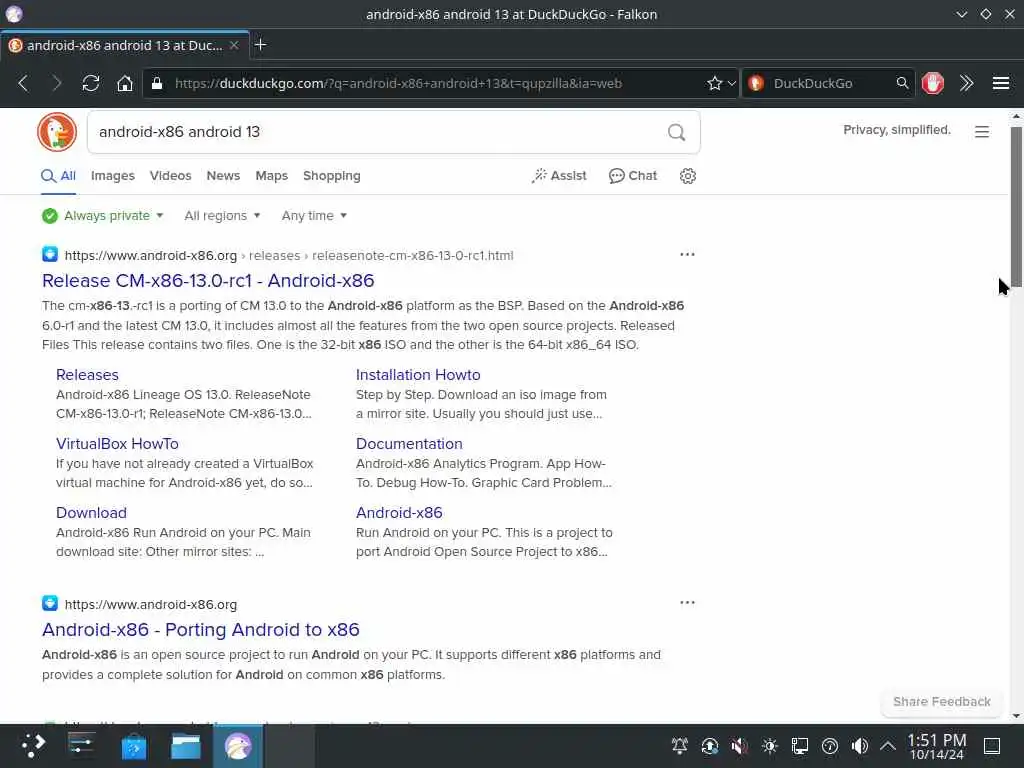Select the android-x86 android 13 tab
Screen dimensions: 1024x768
pyautogui.click(x=124, y=45)
